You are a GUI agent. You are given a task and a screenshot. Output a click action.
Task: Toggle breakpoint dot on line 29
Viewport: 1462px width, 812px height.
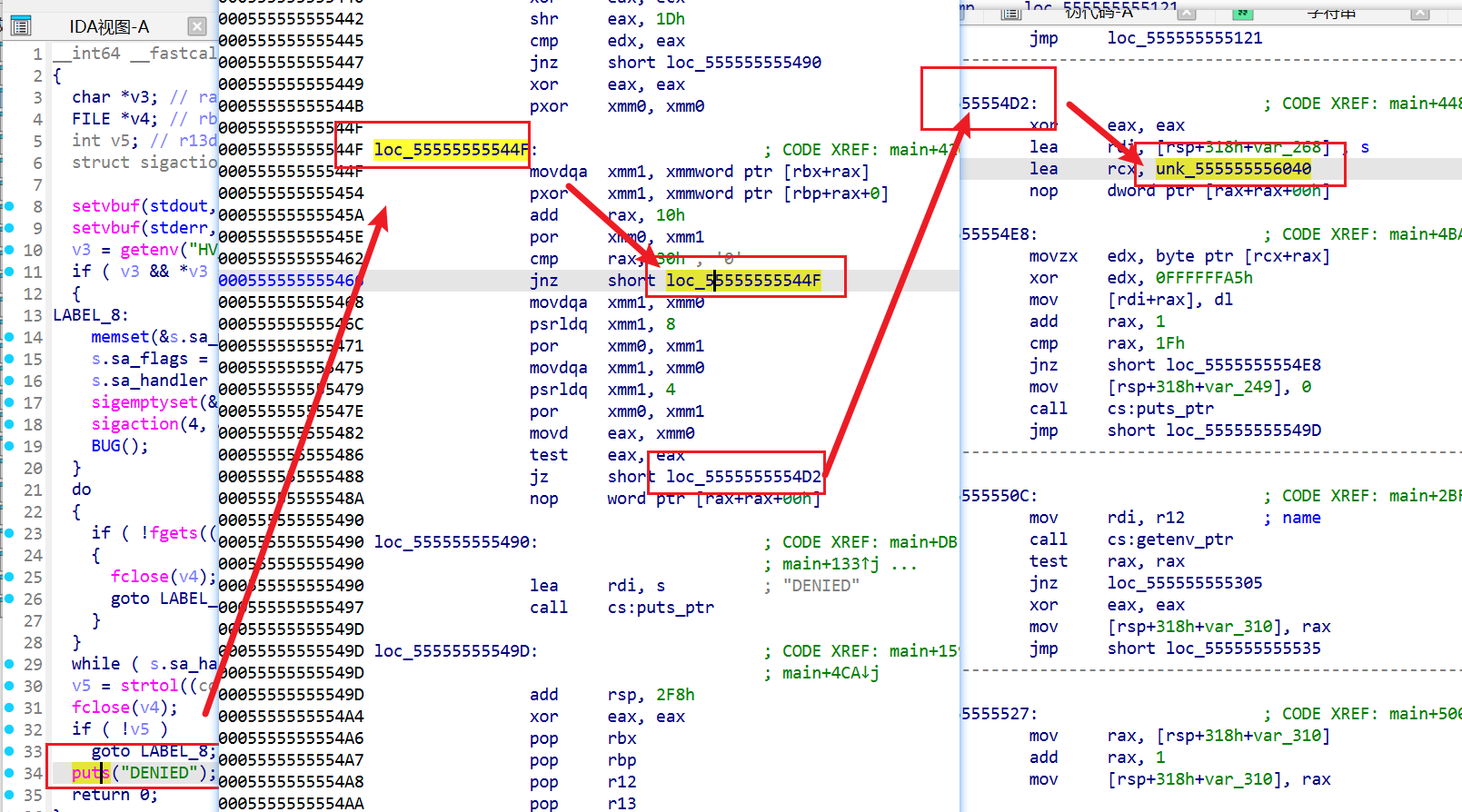pyautogui.click(x=10, y=664)
